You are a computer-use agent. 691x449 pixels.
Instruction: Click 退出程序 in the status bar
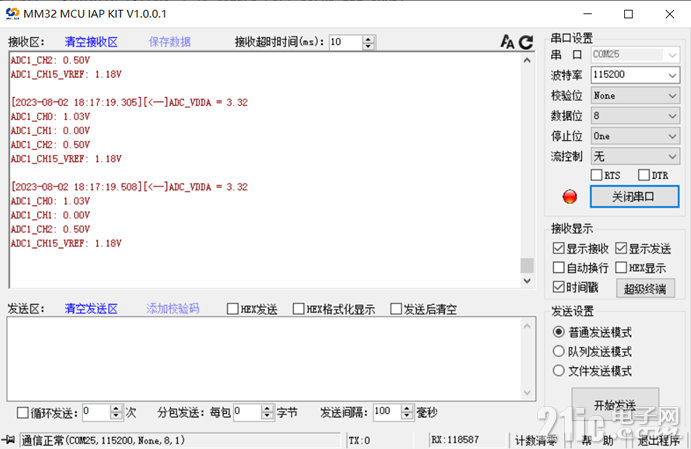point(659,440)
